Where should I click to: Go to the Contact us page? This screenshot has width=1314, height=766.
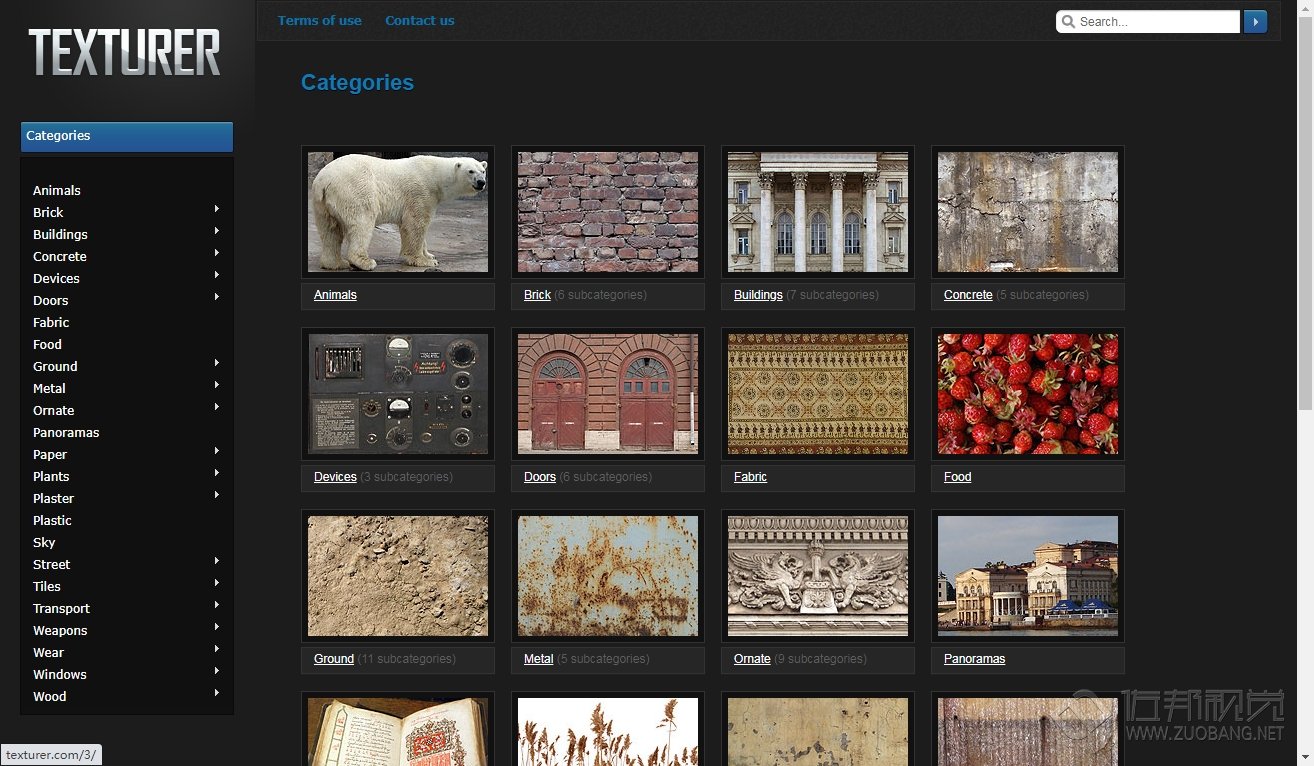pyautogui.click(x=419, y=20)
